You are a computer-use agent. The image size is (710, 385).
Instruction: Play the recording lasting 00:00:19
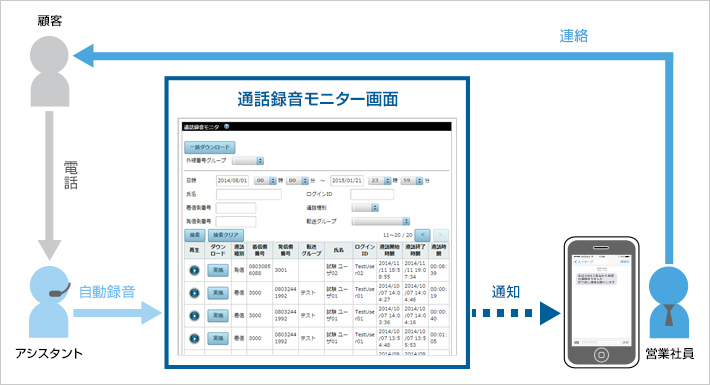194,293
